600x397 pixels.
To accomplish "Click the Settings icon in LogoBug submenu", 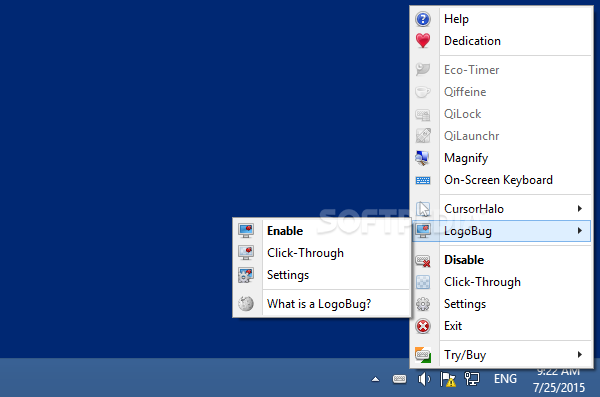I will (246, 275).
